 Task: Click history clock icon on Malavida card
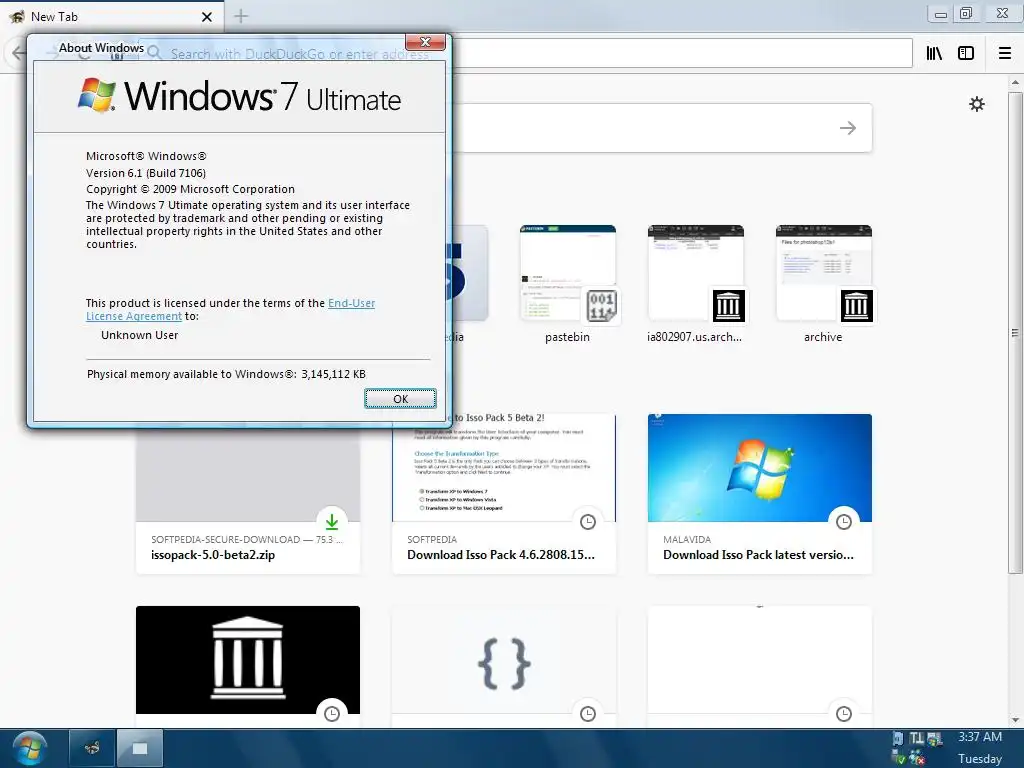click(x=844, y=521)
